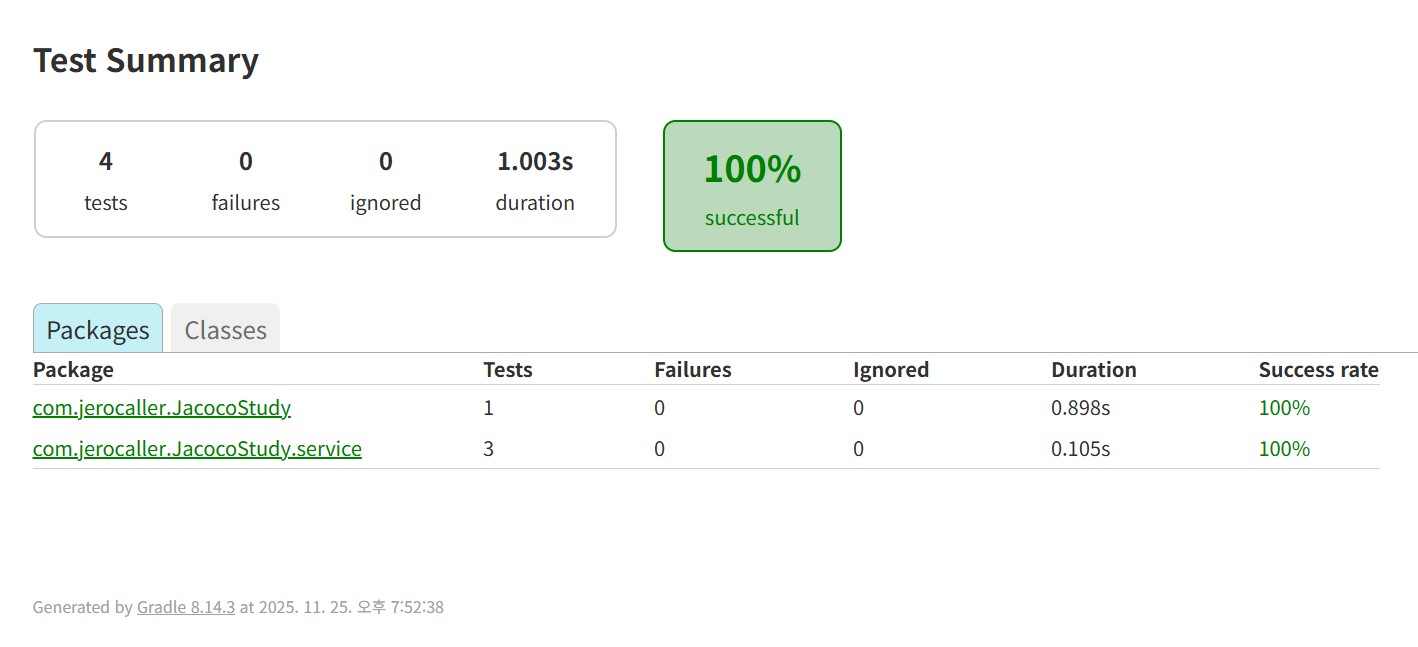Open the com.jerocaller.JacocoStudy package link
Screen dimensions: 1418x647
coord(162,408)
